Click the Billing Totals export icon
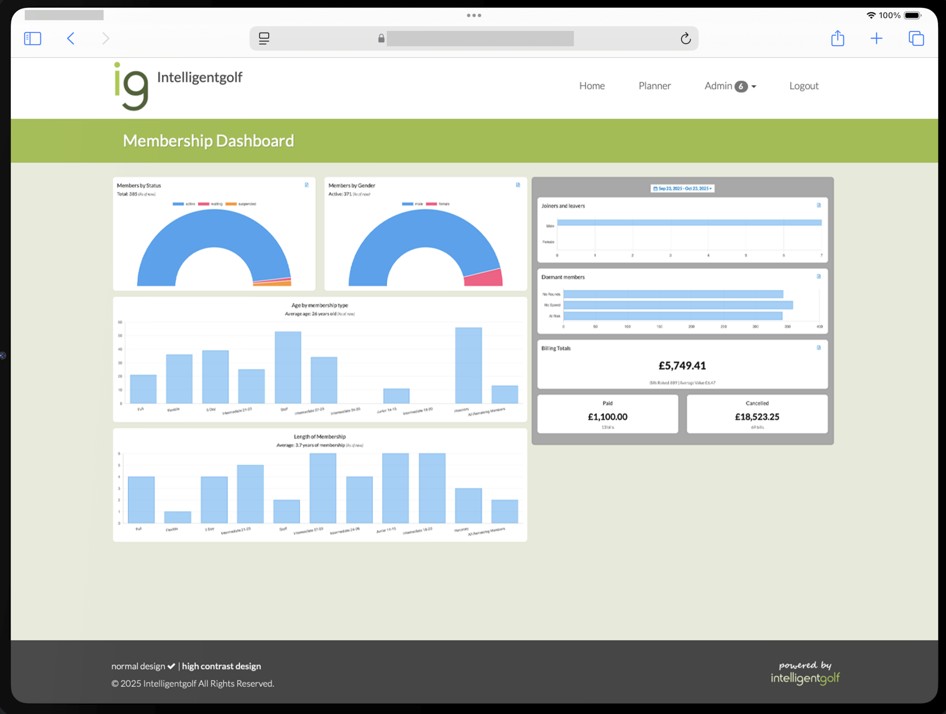 (818, 348)
